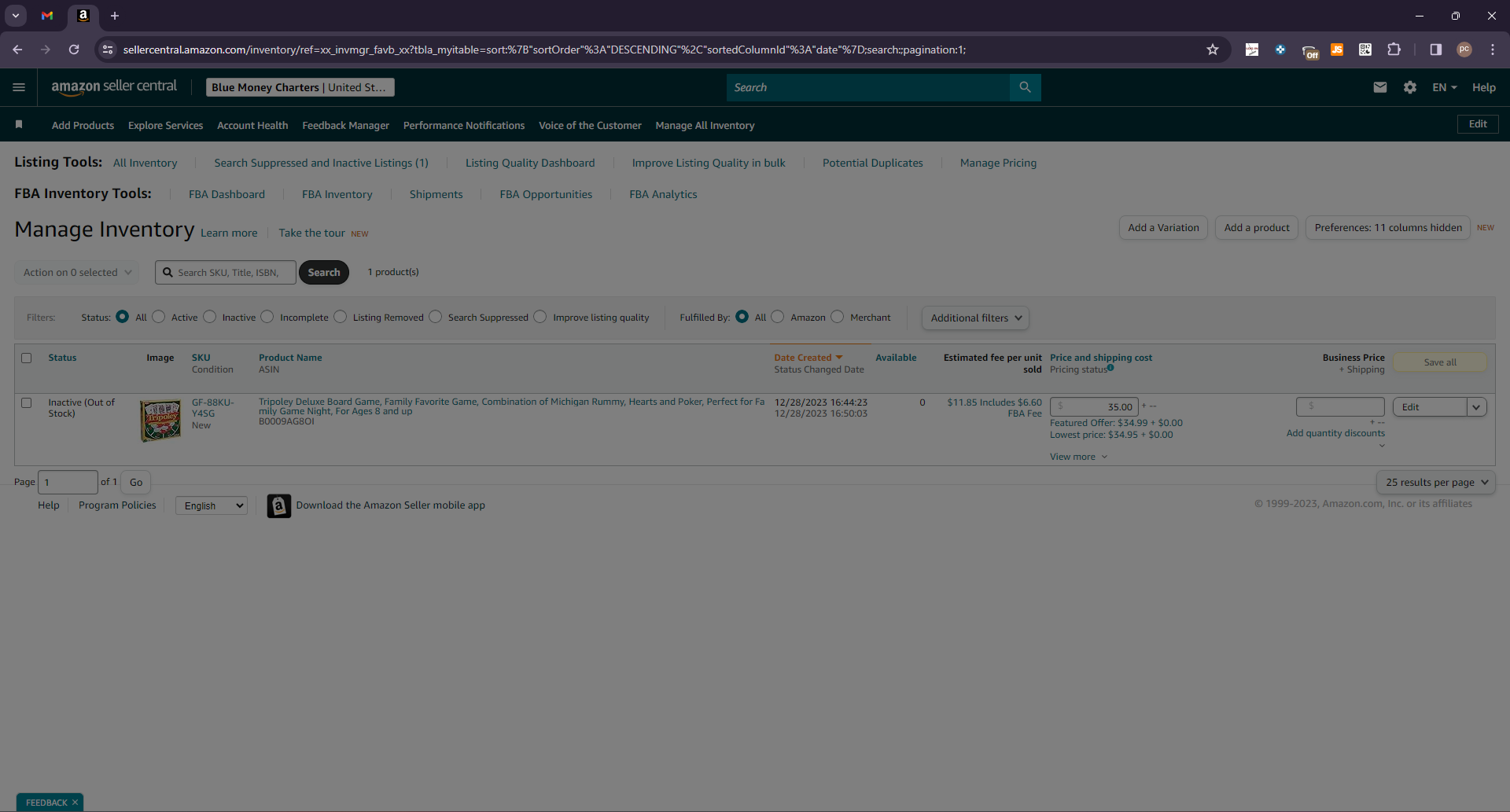1510x812 pixels.
Task: Click the price field showing 35.00
Action: (x=1094, y=406)
